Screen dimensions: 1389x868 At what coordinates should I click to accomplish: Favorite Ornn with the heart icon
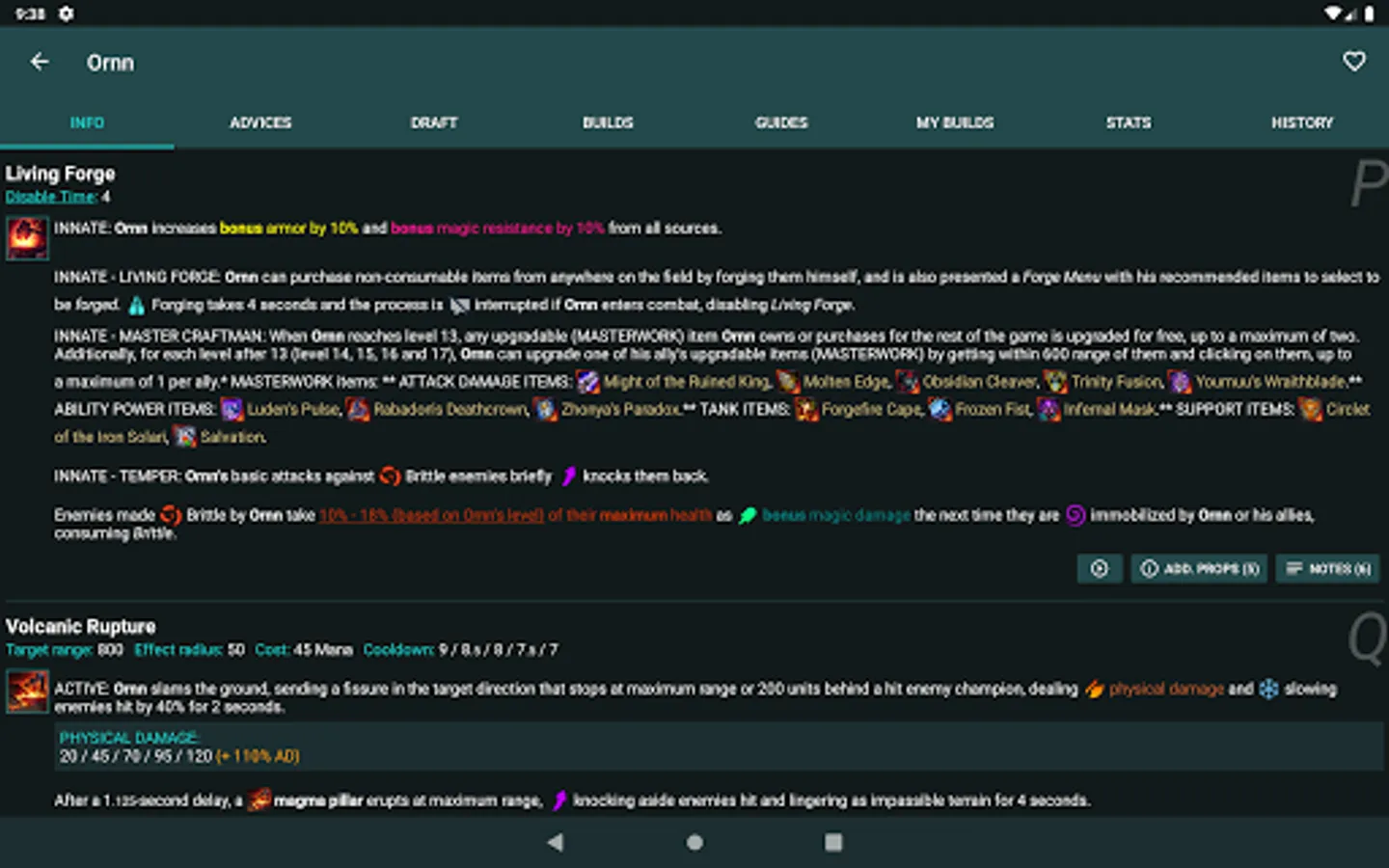[1354, 62]
